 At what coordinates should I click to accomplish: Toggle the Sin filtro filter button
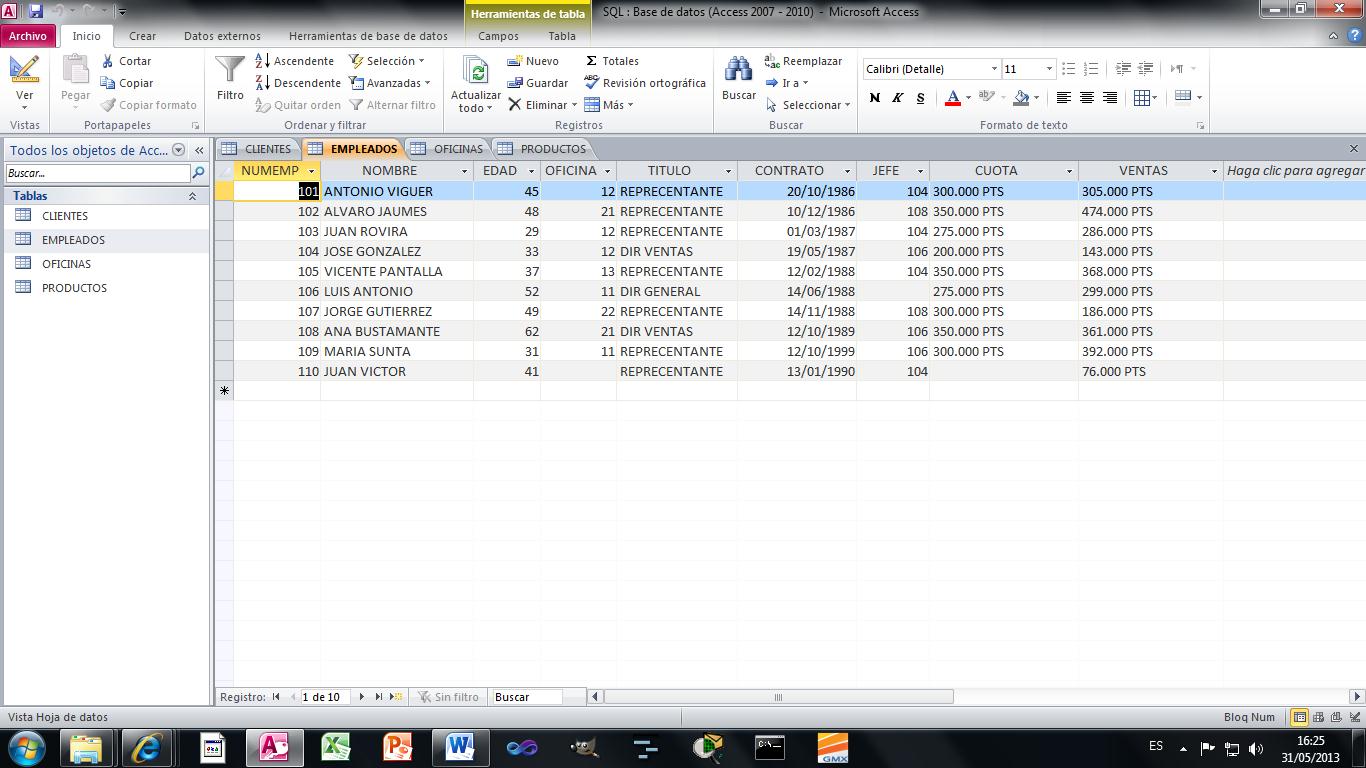click(448, 697)
